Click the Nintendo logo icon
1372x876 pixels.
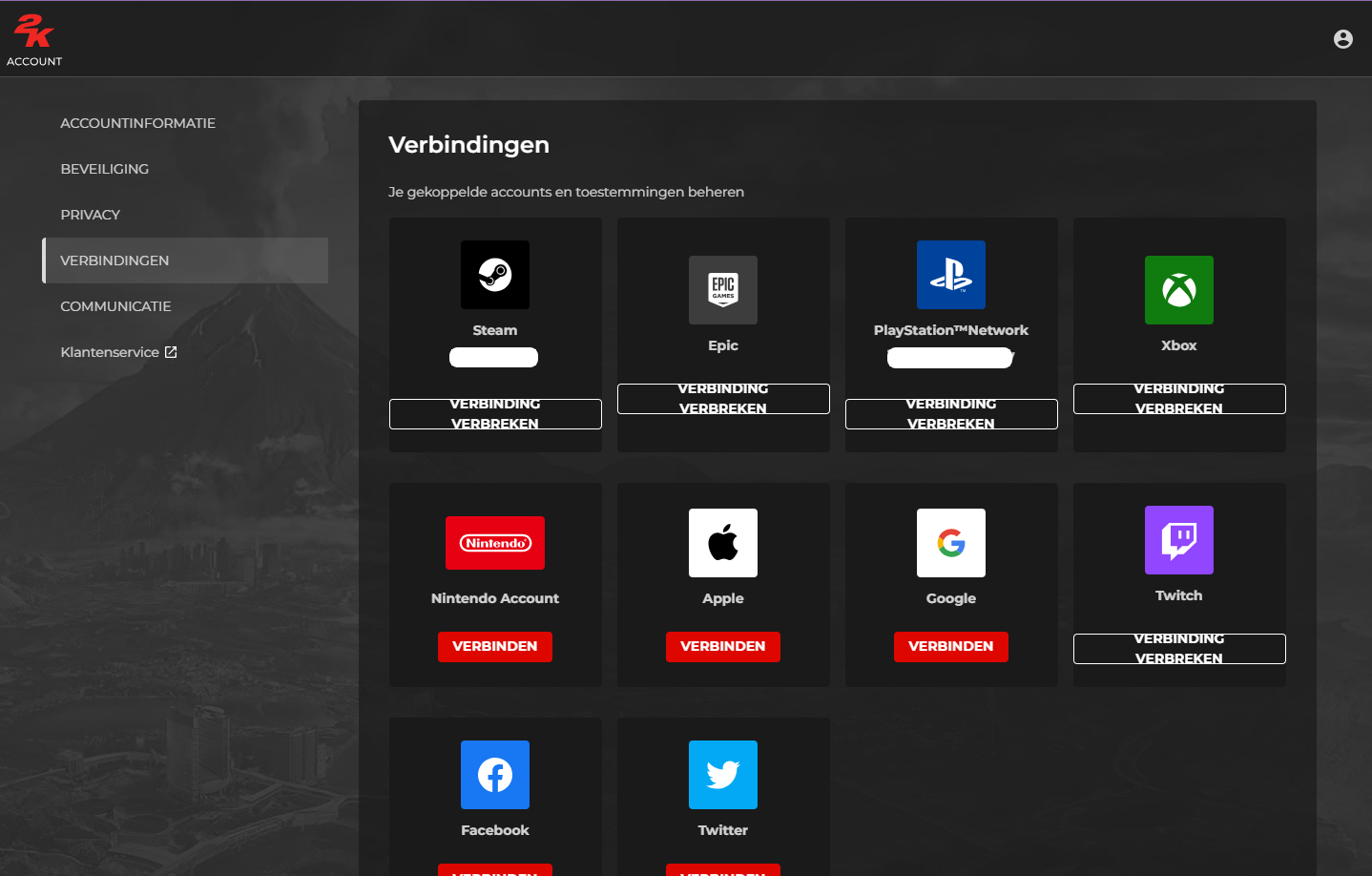495,543
